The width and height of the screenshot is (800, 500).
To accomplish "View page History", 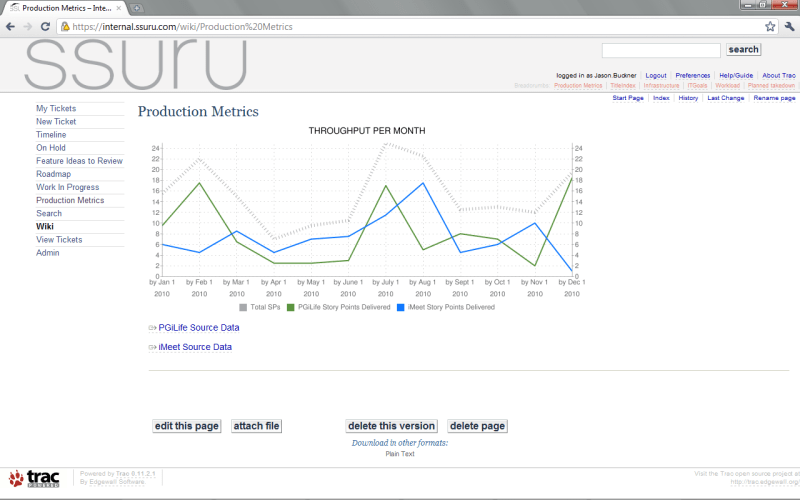I will tap(688, 98).
